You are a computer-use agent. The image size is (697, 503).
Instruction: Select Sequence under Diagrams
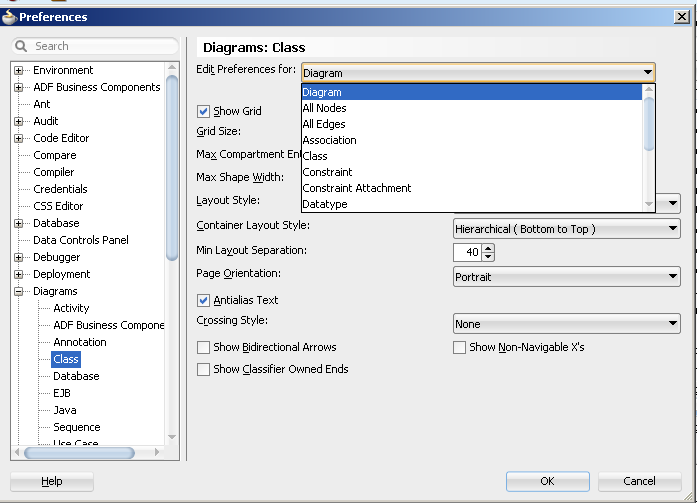click(77, 427)
